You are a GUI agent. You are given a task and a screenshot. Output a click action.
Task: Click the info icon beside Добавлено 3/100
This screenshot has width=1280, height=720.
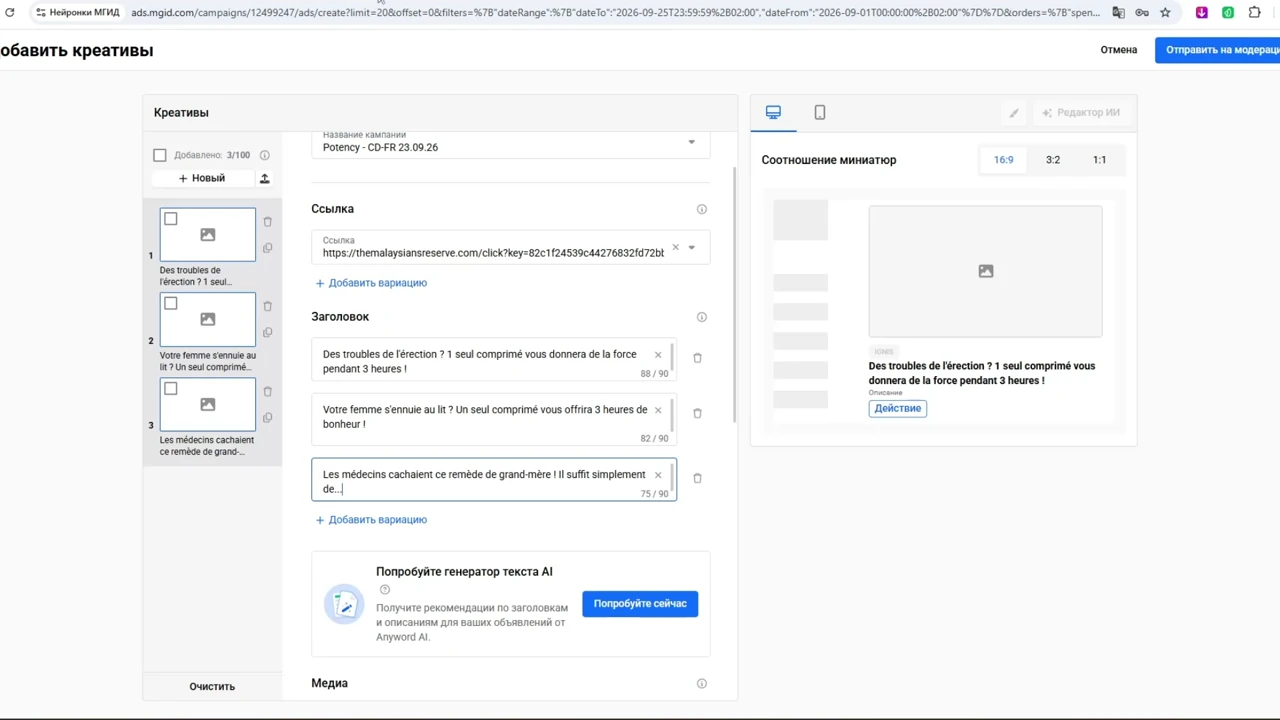(265, 155)
